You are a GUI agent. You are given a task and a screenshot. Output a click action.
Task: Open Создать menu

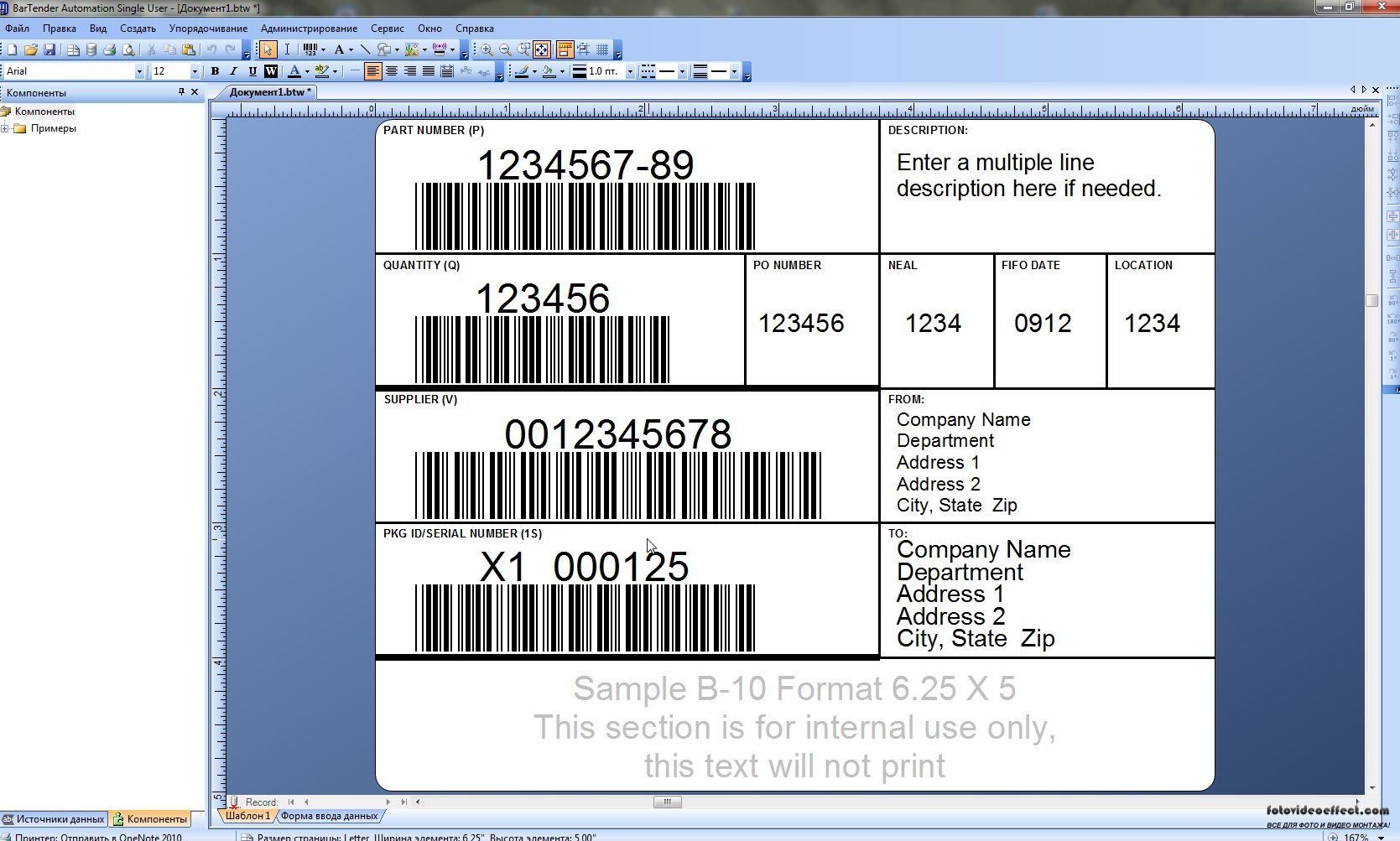click(x=138, y=29)
